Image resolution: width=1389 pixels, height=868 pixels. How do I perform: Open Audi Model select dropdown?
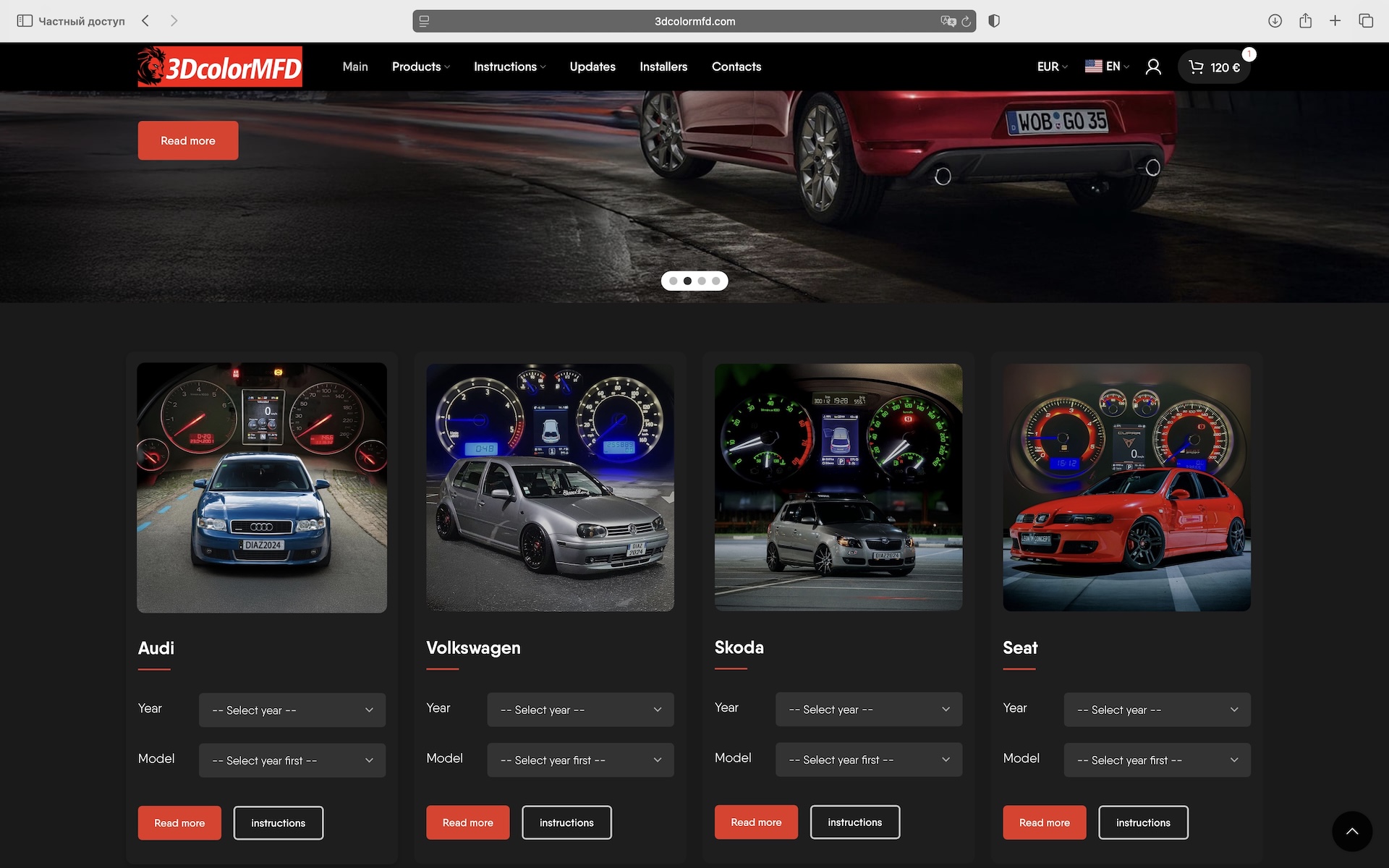(x=292, y=760)
